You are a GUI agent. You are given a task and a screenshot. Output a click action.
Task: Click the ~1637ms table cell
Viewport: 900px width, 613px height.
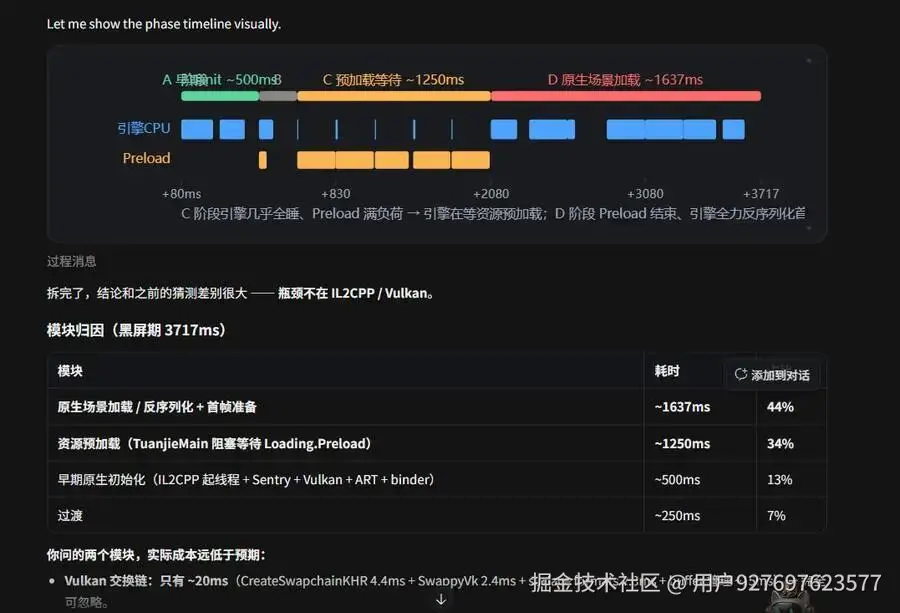(x=682, y=407)
